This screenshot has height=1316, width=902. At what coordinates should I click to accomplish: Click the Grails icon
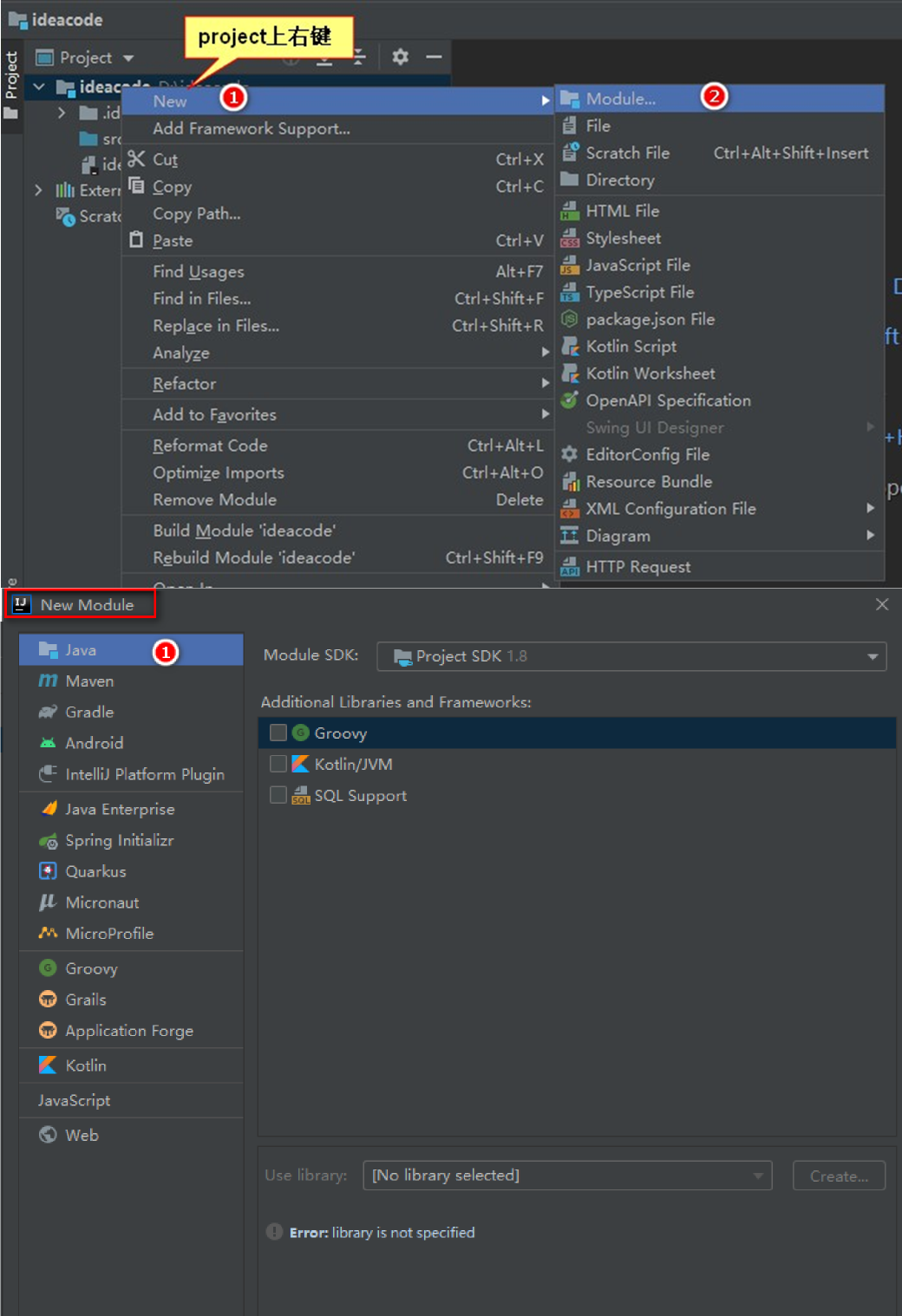point(48,999)
